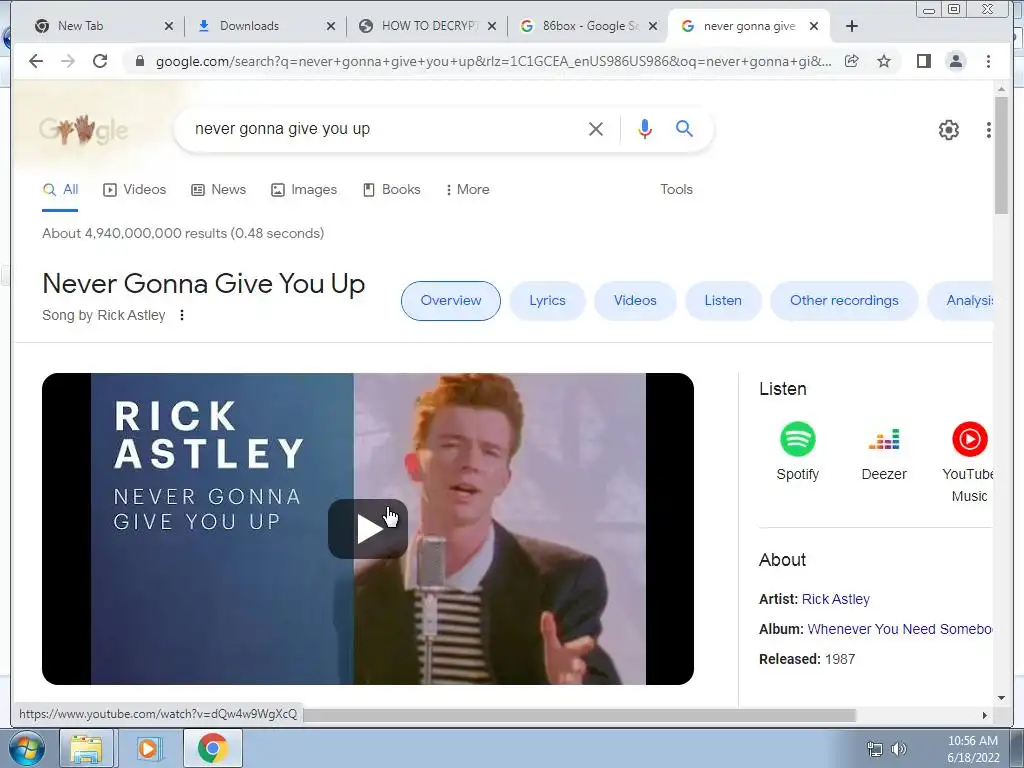Screen dimensions: 1024x768
Task: Close the 86box Google Search tab
Action: tap(652, 26)
